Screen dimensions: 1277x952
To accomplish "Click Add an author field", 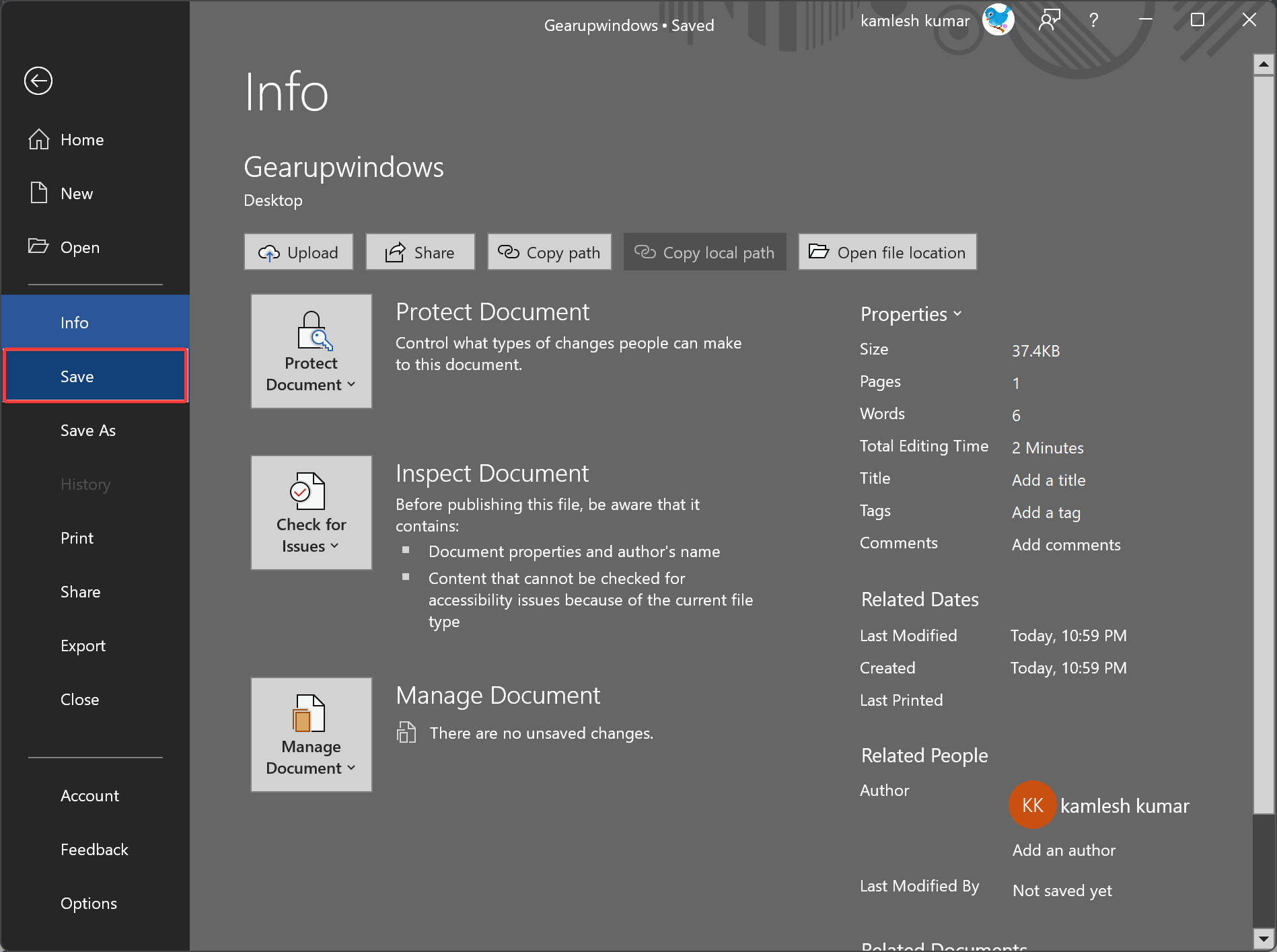I will [x=1064, y=850].
